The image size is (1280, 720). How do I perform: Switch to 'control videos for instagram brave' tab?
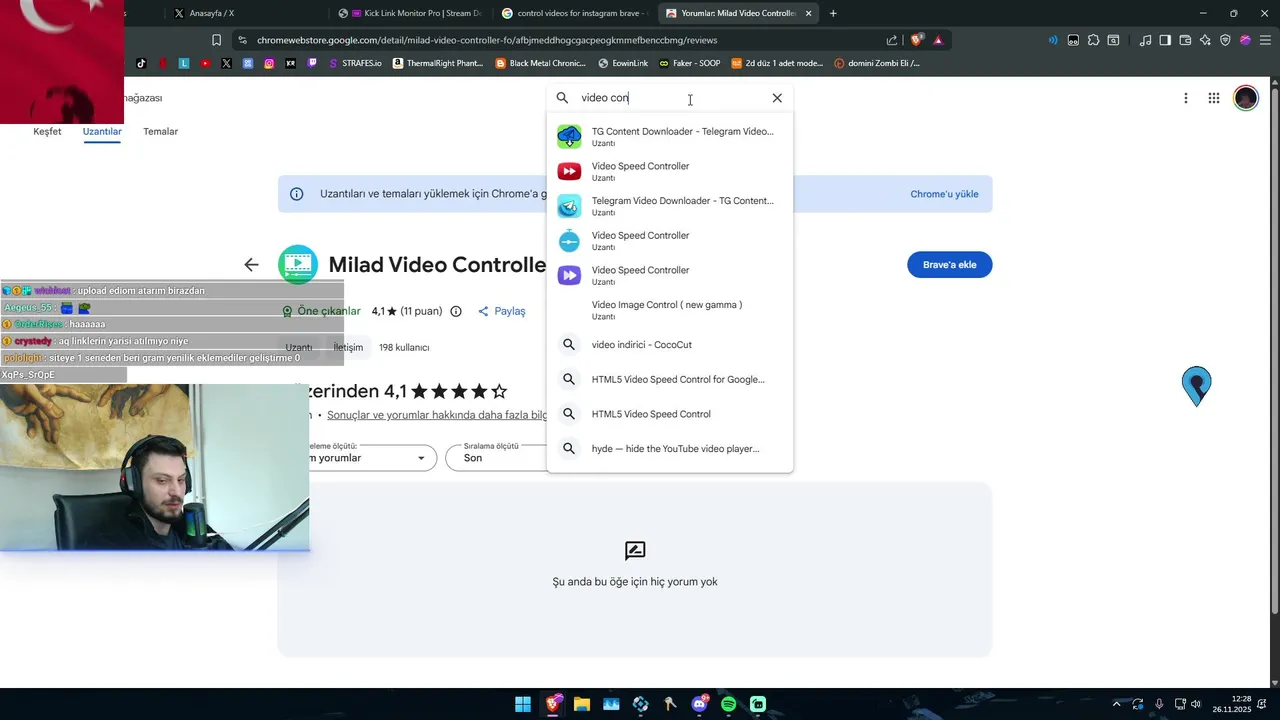(x=575, y=13)
